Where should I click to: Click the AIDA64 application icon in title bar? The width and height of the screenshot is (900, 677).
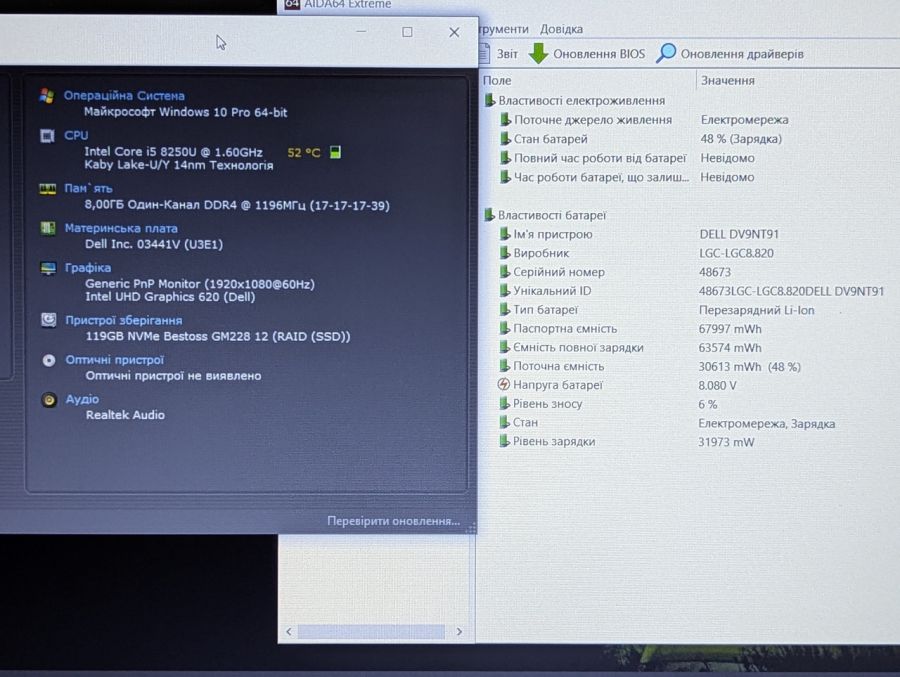point(292,4)
